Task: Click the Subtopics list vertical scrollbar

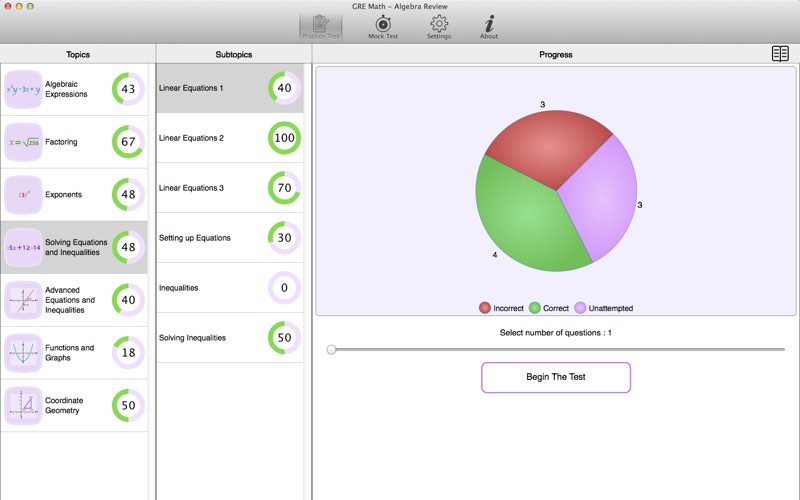Action: pyautogui.click(x=307, y=282)
